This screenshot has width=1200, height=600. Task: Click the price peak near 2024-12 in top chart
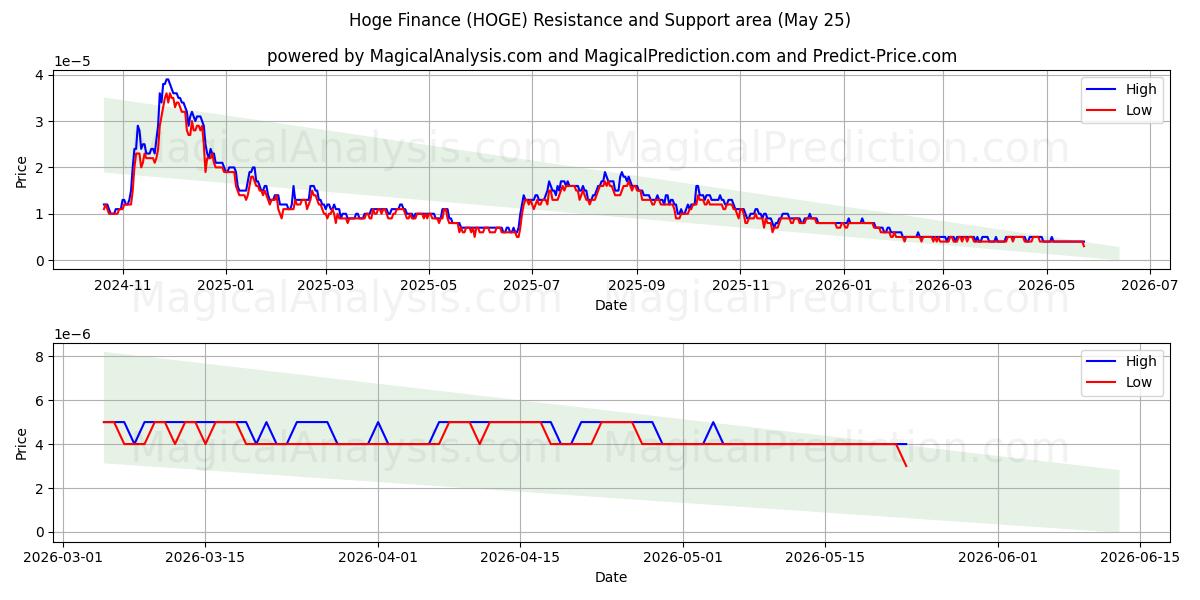pyautogui.click(x=166, y=80)
